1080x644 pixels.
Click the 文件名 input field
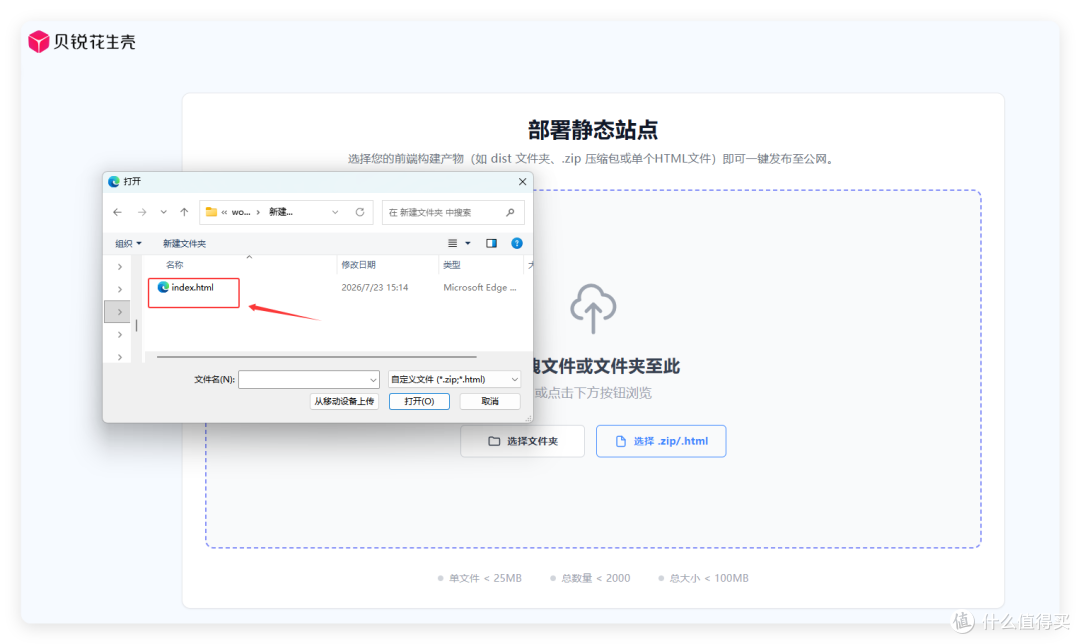coord(309,380)
